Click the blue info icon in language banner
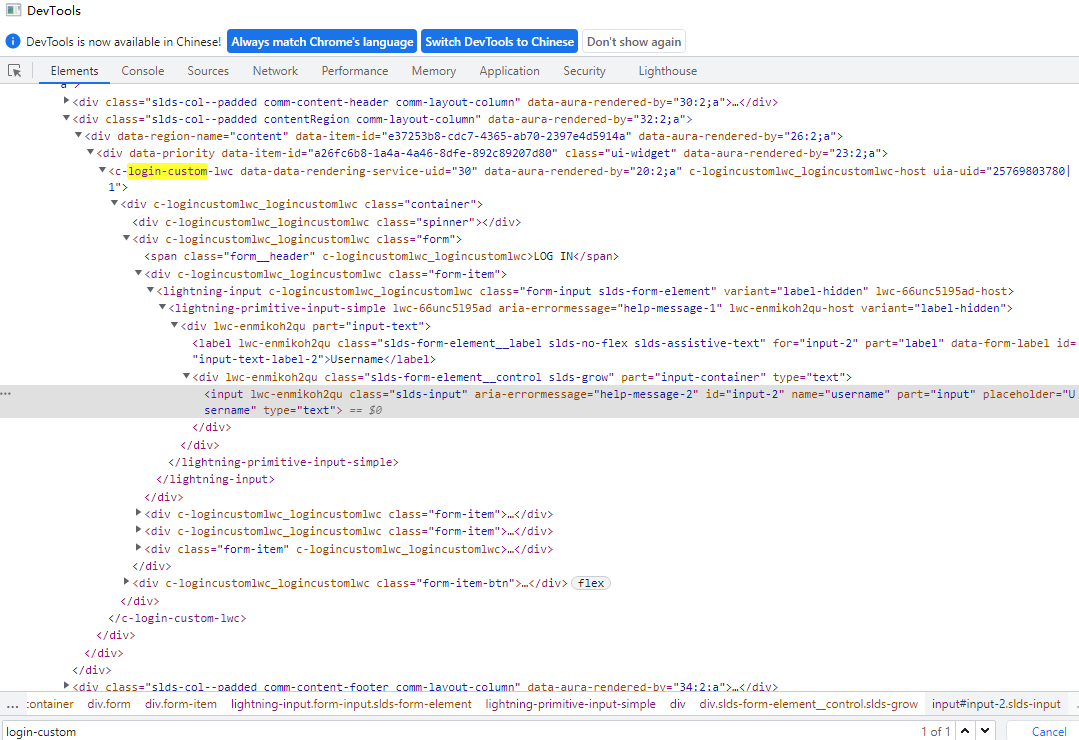Viewport: 1079px width, 740px height. click(x=13, y=41)
